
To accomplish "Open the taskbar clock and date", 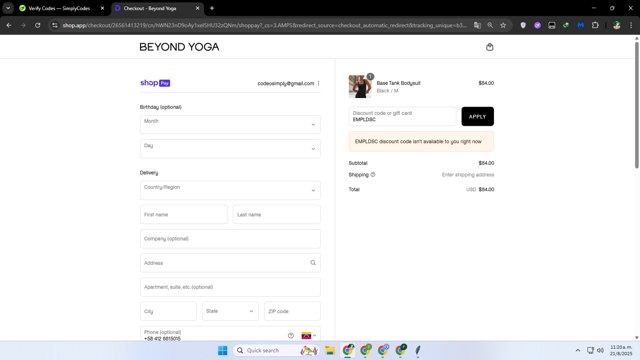I will (621, 350).
